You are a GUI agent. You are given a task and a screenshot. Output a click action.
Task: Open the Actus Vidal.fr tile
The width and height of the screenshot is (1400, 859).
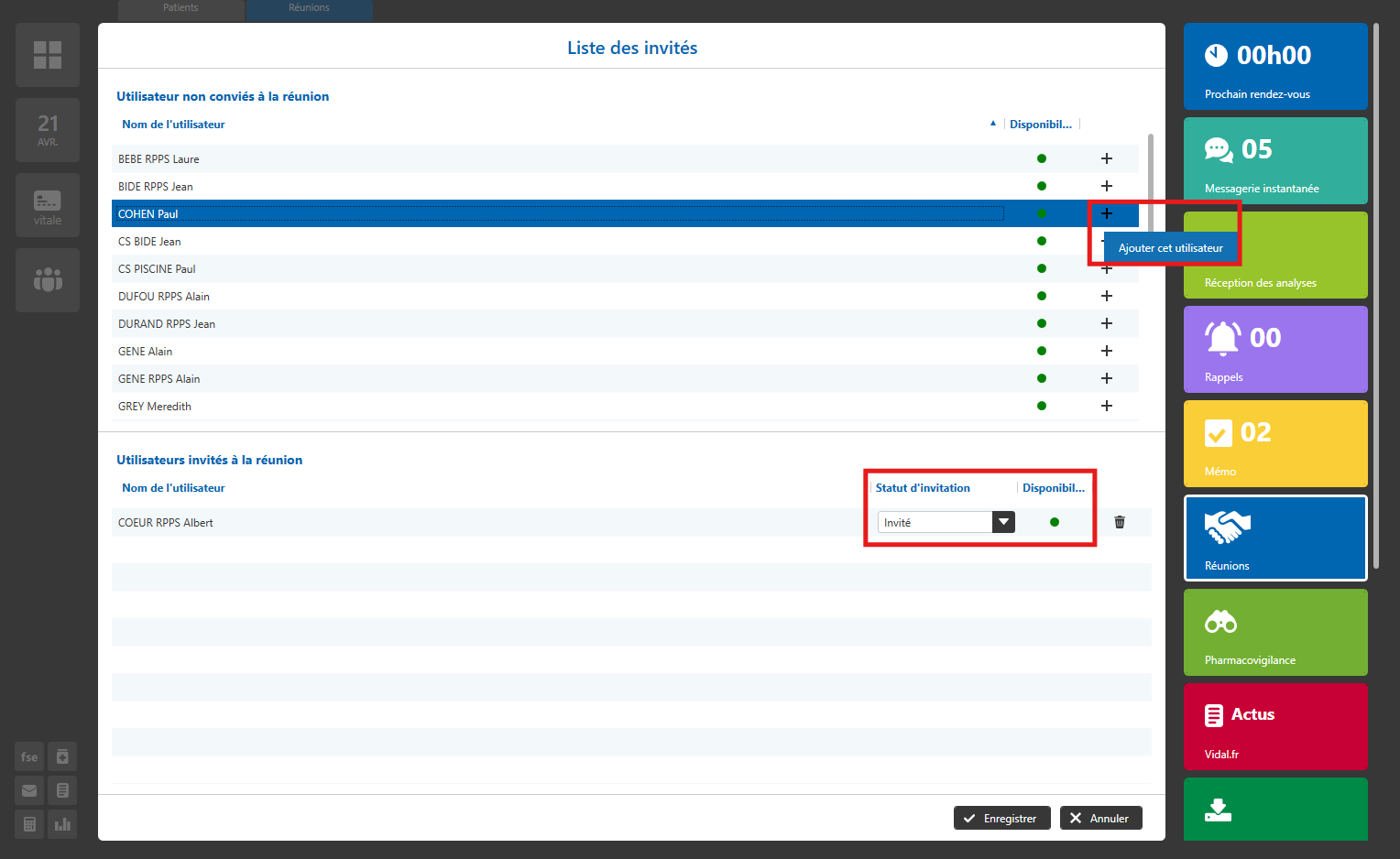1274,727
